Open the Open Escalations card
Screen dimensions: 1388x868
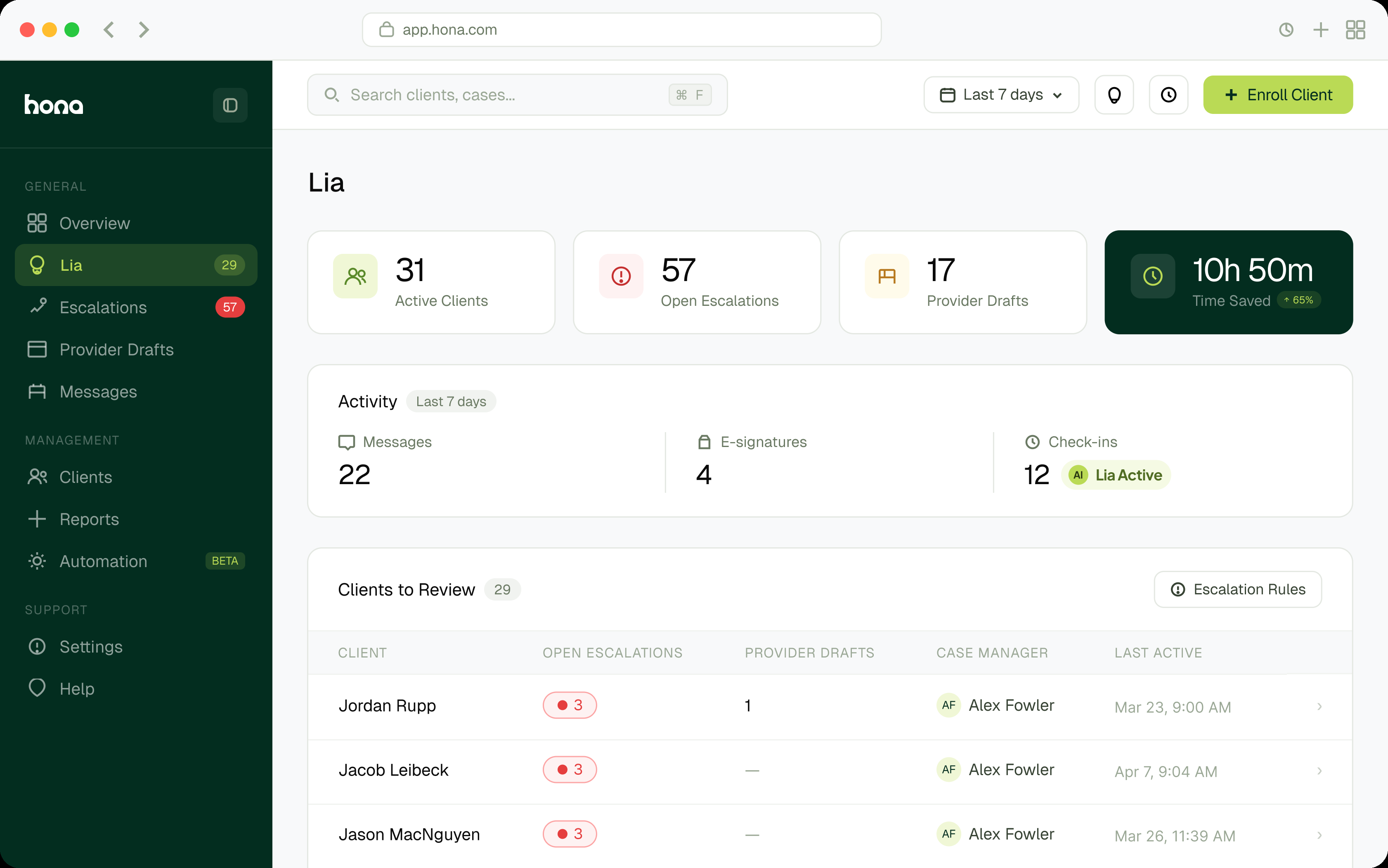697,282
